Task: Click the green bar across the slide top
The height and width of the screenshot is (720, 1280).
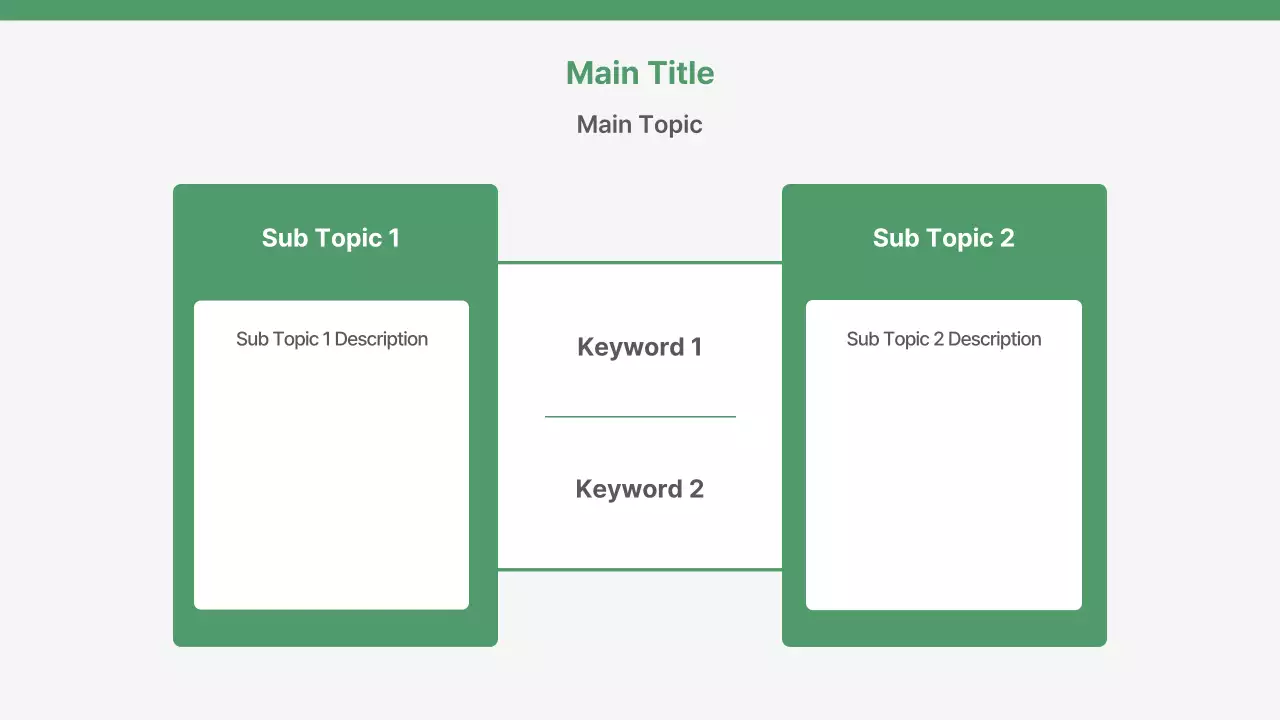Action: [640, 10]
